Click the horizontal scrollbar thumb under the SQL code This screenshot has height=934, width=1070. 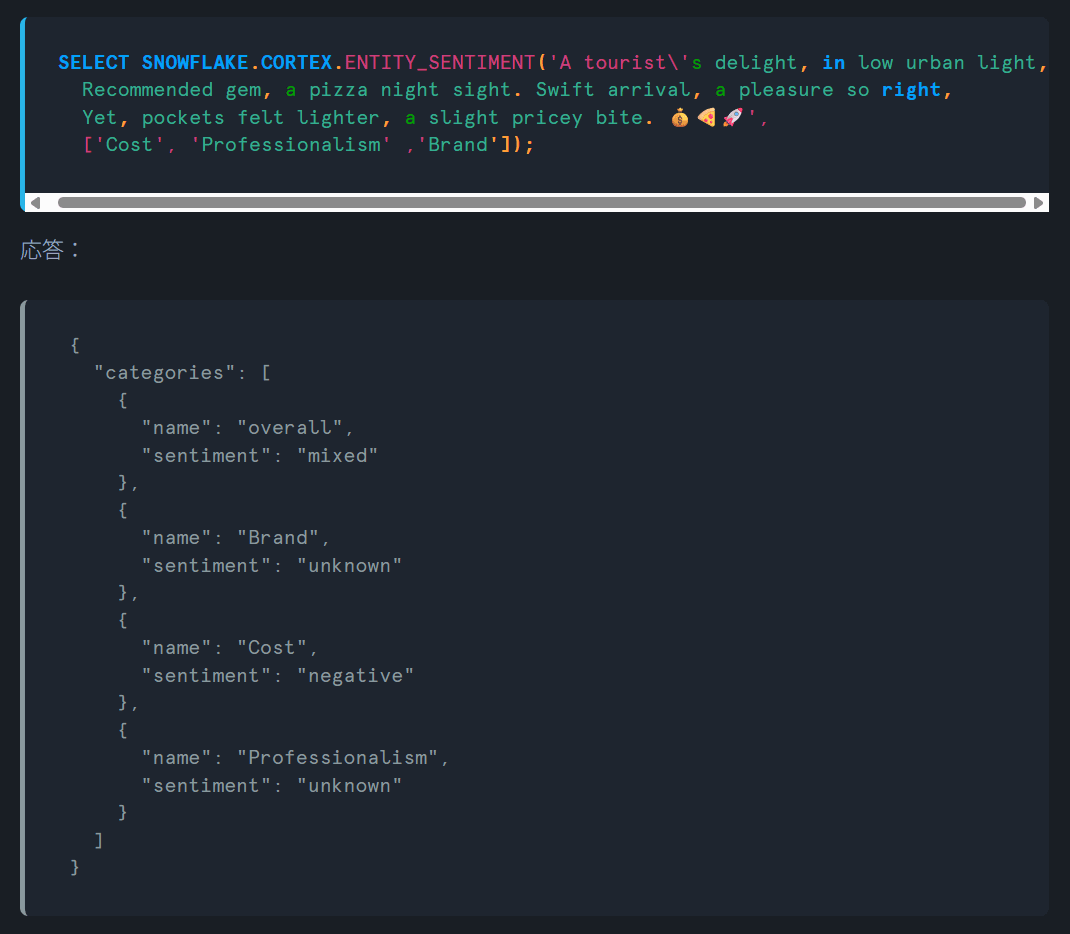tap(542, 203)
